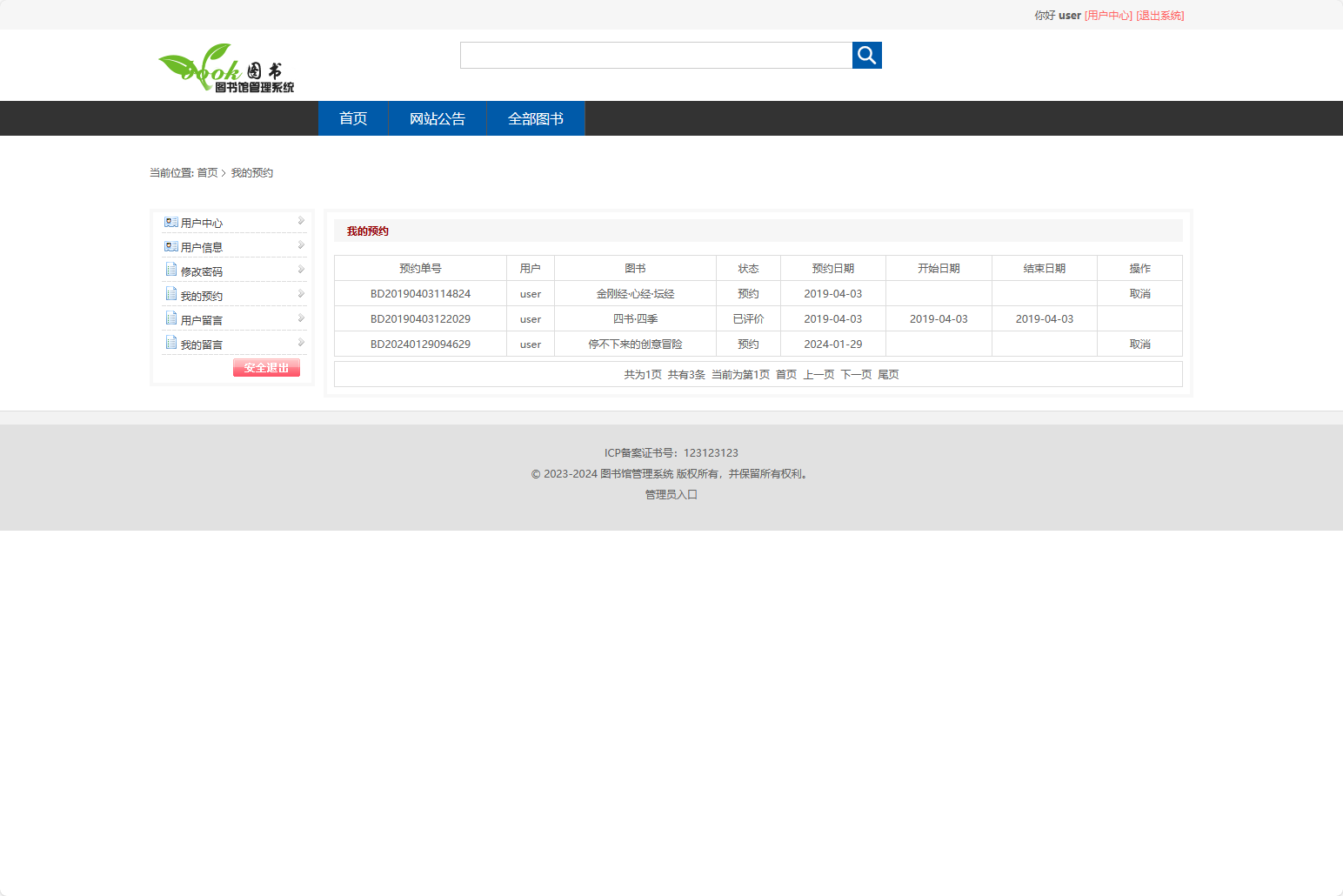Cancel reservation BD20190403114824

click(x=1139, y=294)
